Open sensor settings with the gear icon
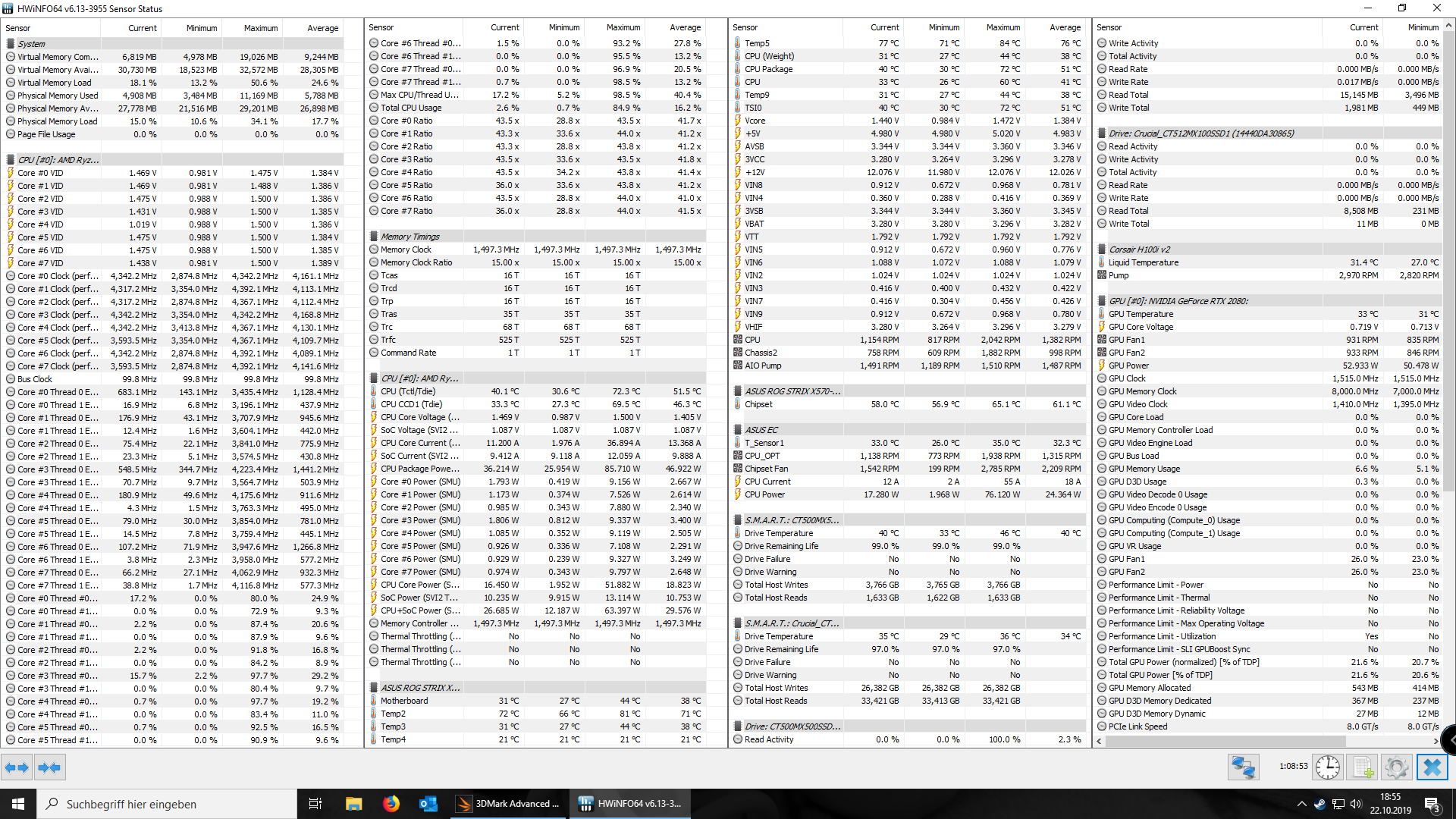 tap(1396, 767)
